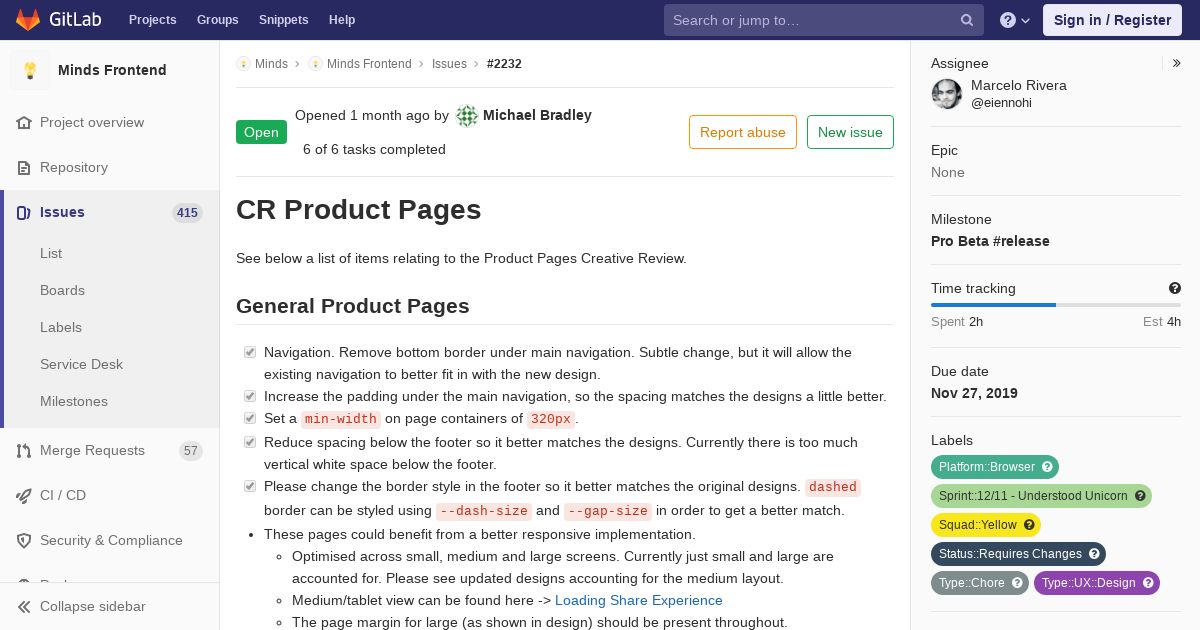The height and width of the screenshot is (630, 1200).
Task: Click the Minds Frontend project title
Action: 112,70
